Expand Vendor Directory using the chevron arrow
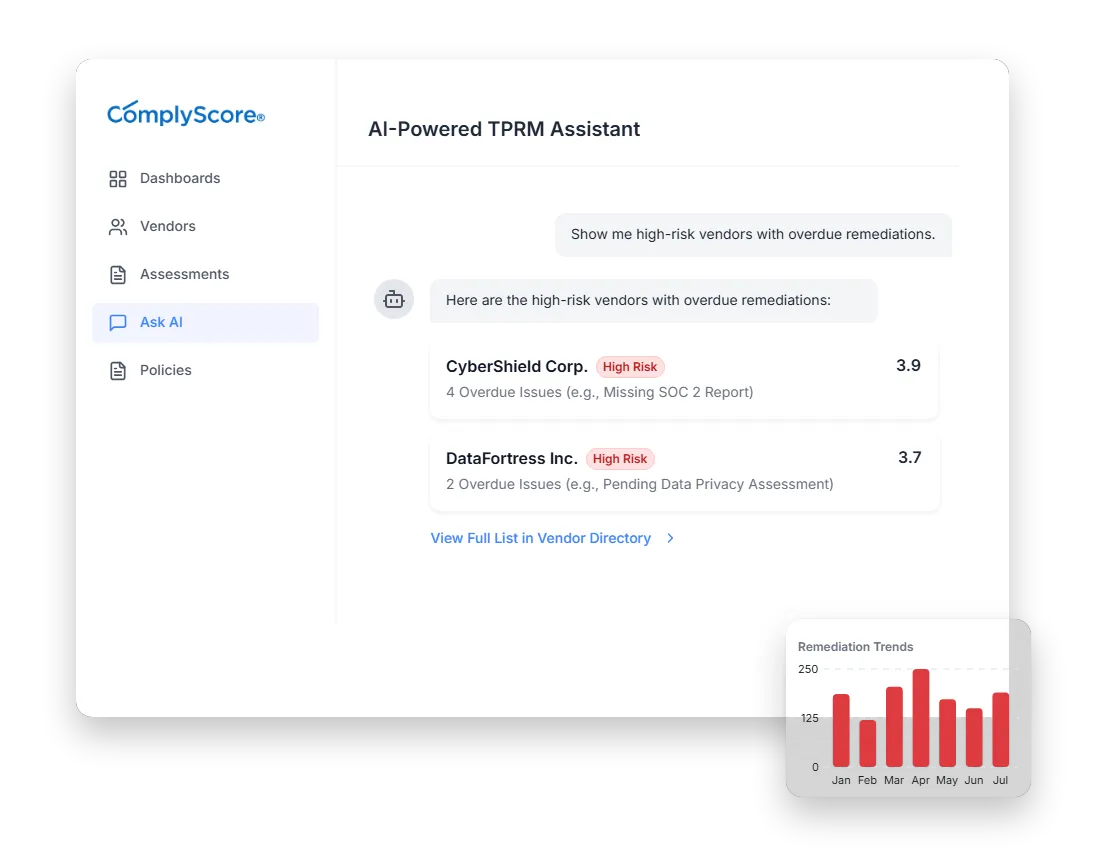The image size is (1108, 851). [670, 538]
